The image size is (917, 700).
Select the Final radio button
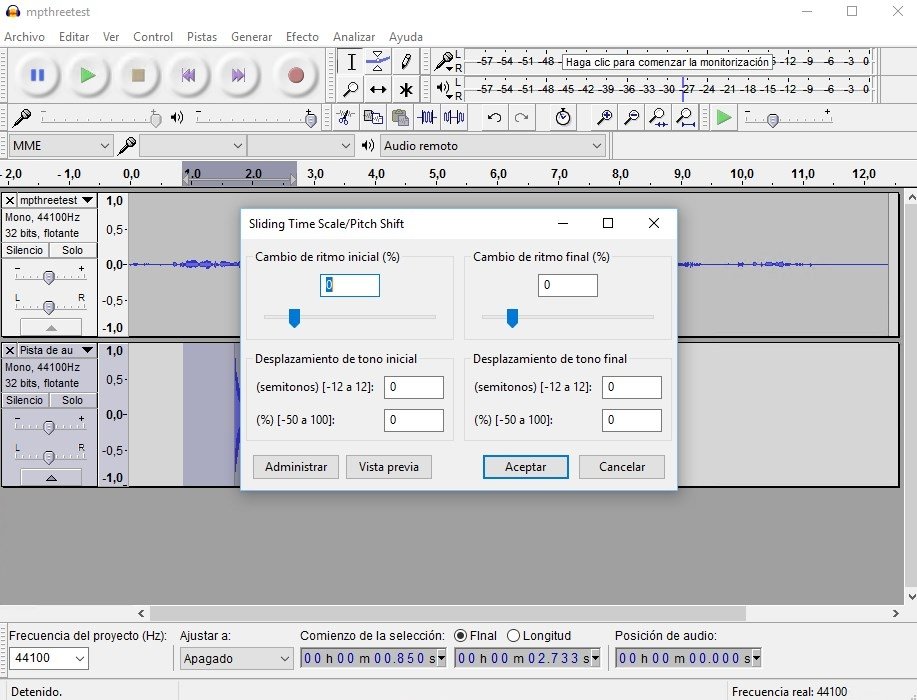pyautogui.click(x=460, y=636)
